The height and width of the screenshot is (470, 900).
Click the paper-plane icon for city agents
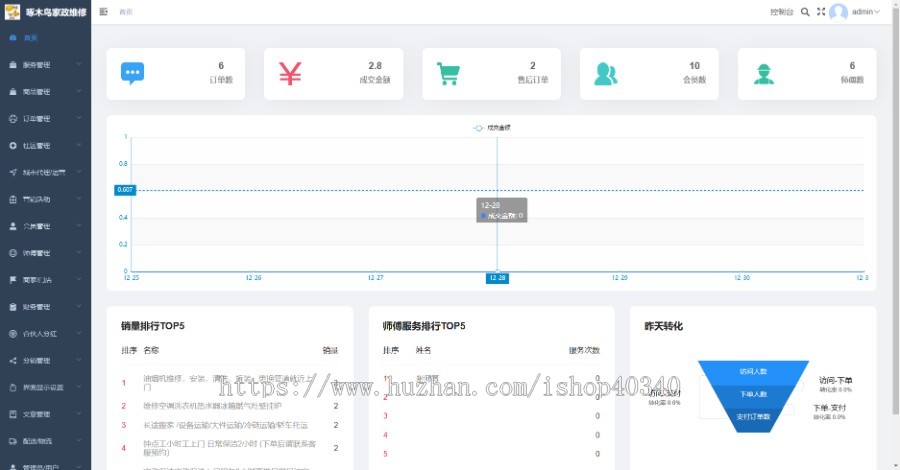[13, 172]
